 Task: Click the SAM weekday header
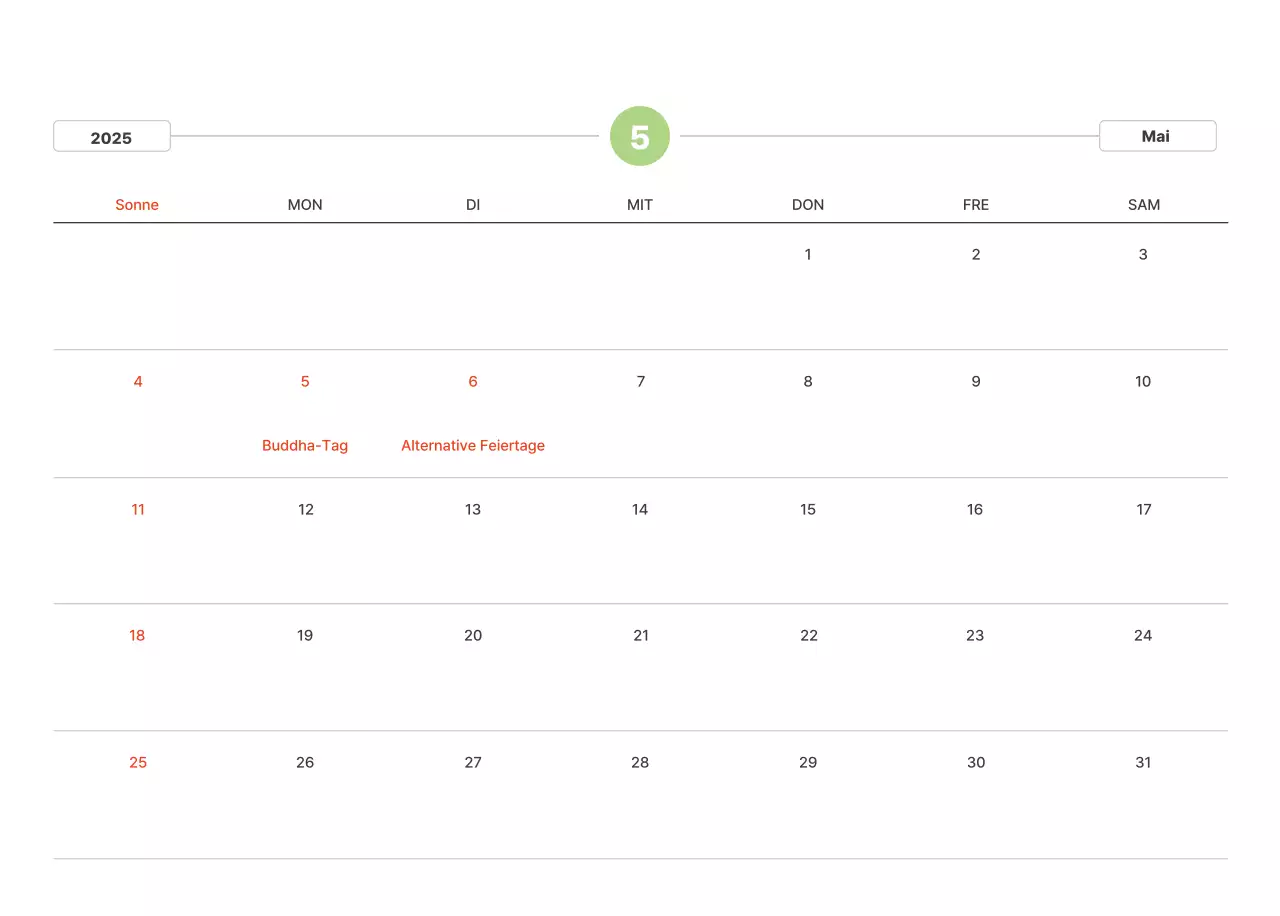1144,205
